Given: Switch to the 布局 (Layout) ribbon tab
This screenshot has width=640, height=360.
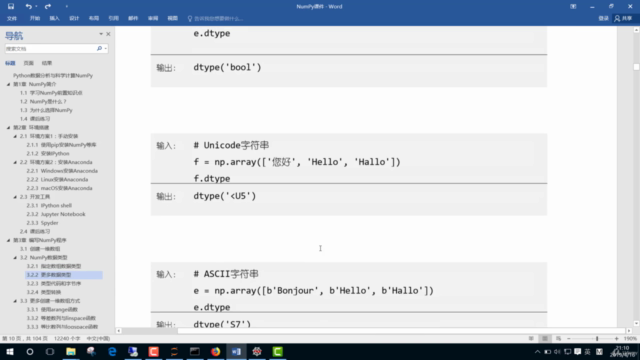Looking at the screenshot, I should (94, 18).
